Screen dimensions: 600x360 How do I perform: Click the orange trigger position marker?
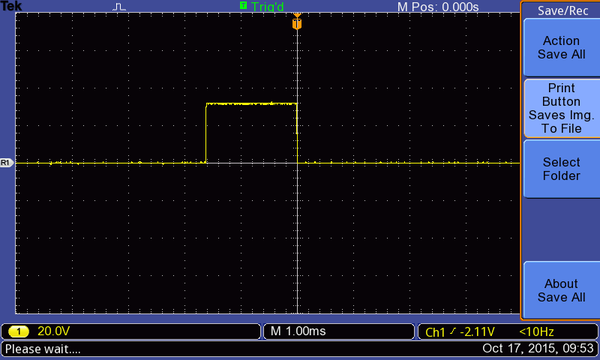point(297,23)
